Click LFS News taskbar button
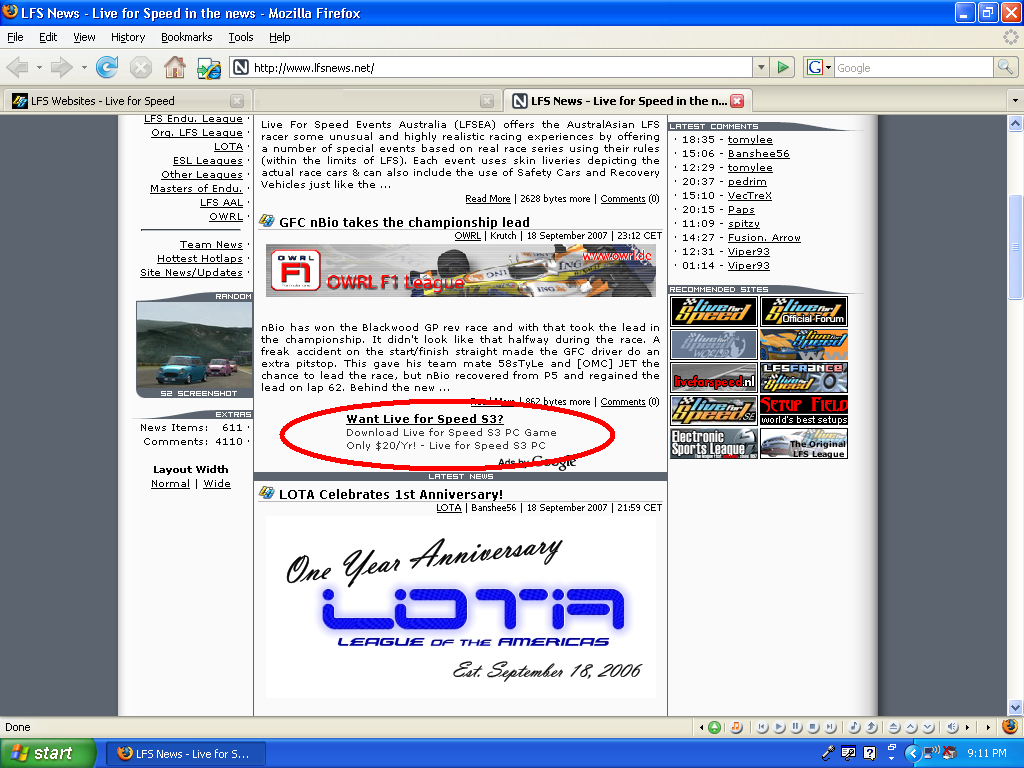The image size is (1024, 768). pyautogui.click(x=184, y=754)
